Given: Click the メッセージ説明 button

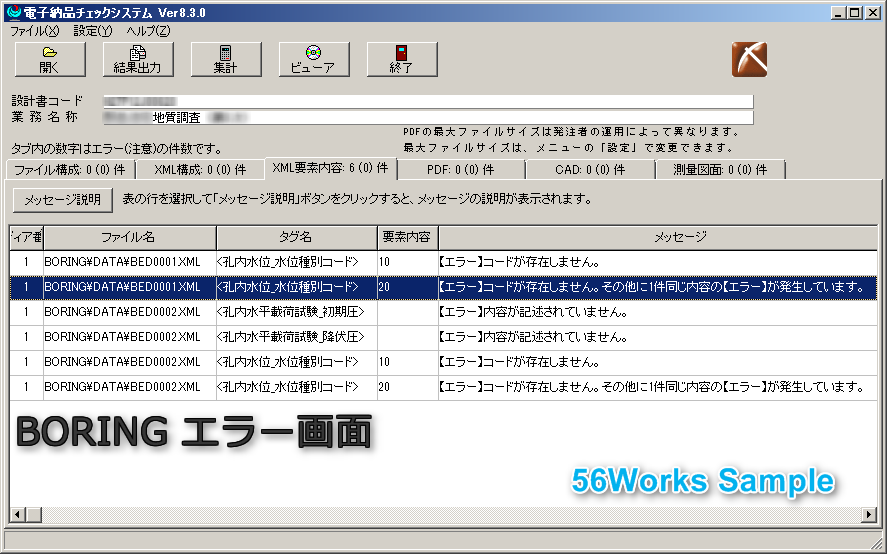Looking at the screenshot, I should coord(62,199).
